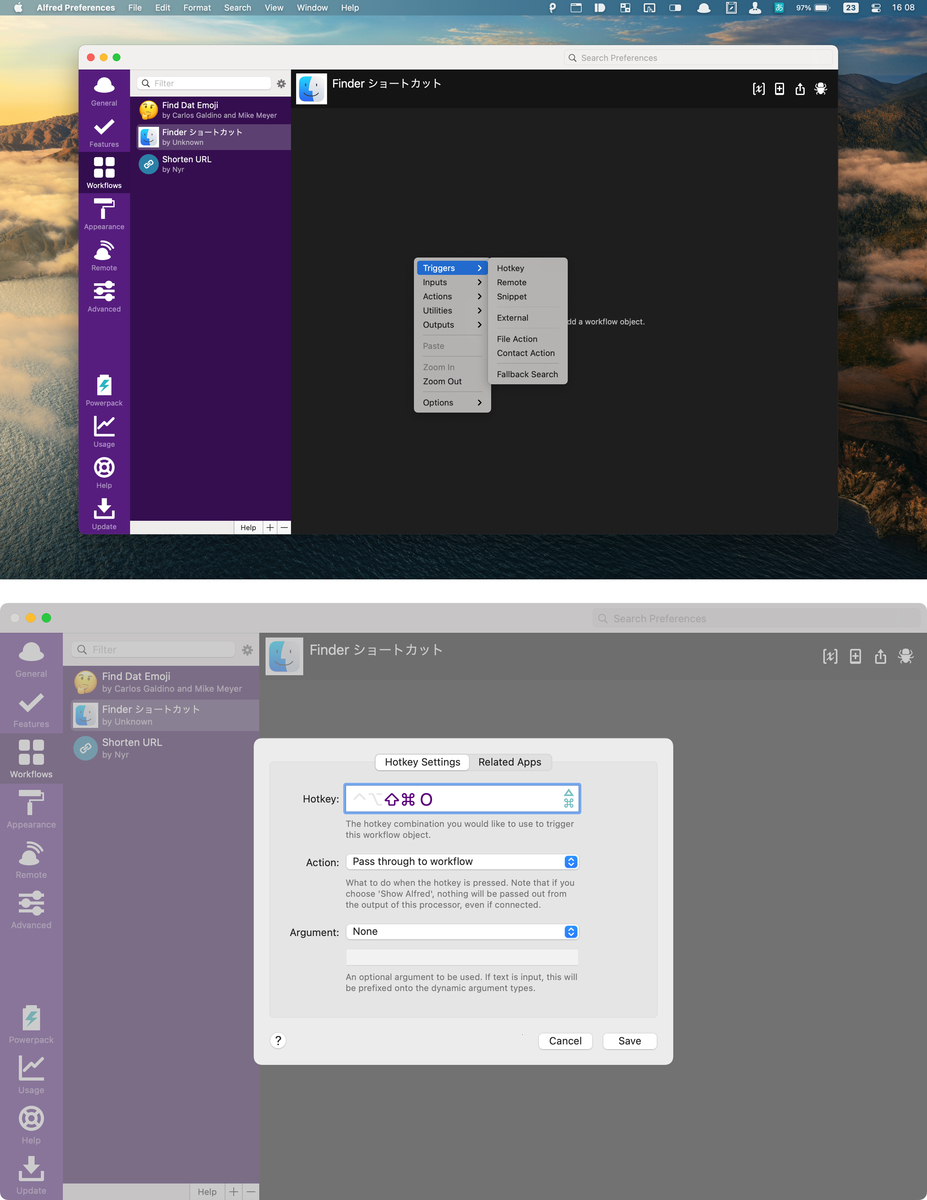Open the Apple menu
The image size is (927, 1200).
(x=18, y=7)
